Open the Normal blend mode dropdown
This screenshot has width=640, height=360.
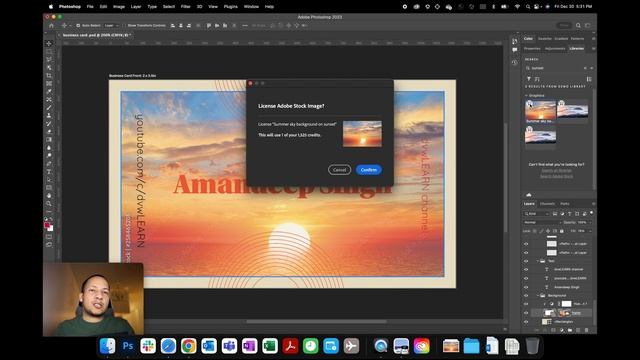[542, 222]
